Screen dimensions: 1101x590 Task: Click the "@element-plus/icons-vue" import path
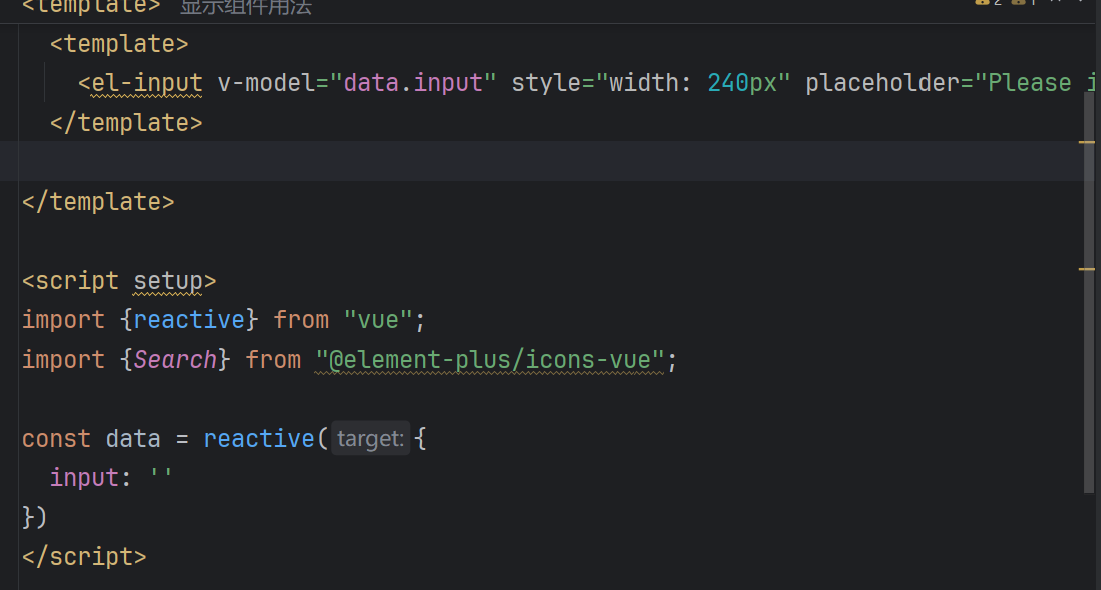489,360
